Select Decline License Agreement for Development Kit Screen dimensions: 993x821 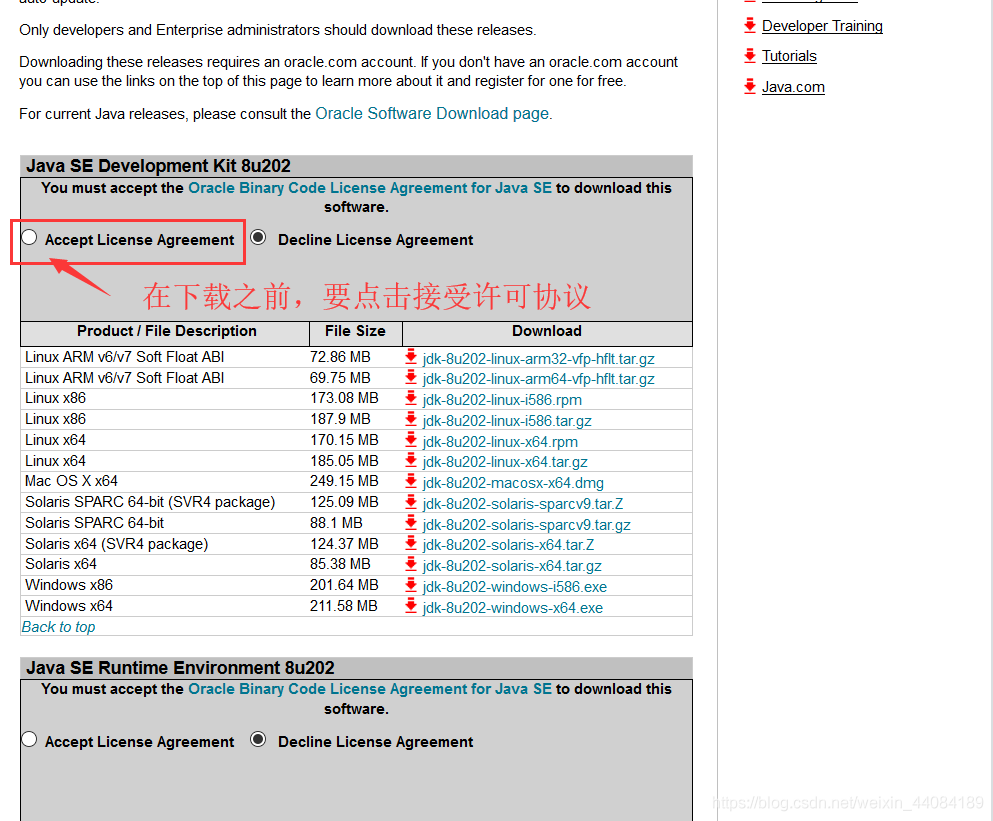(x=258, y=238)
